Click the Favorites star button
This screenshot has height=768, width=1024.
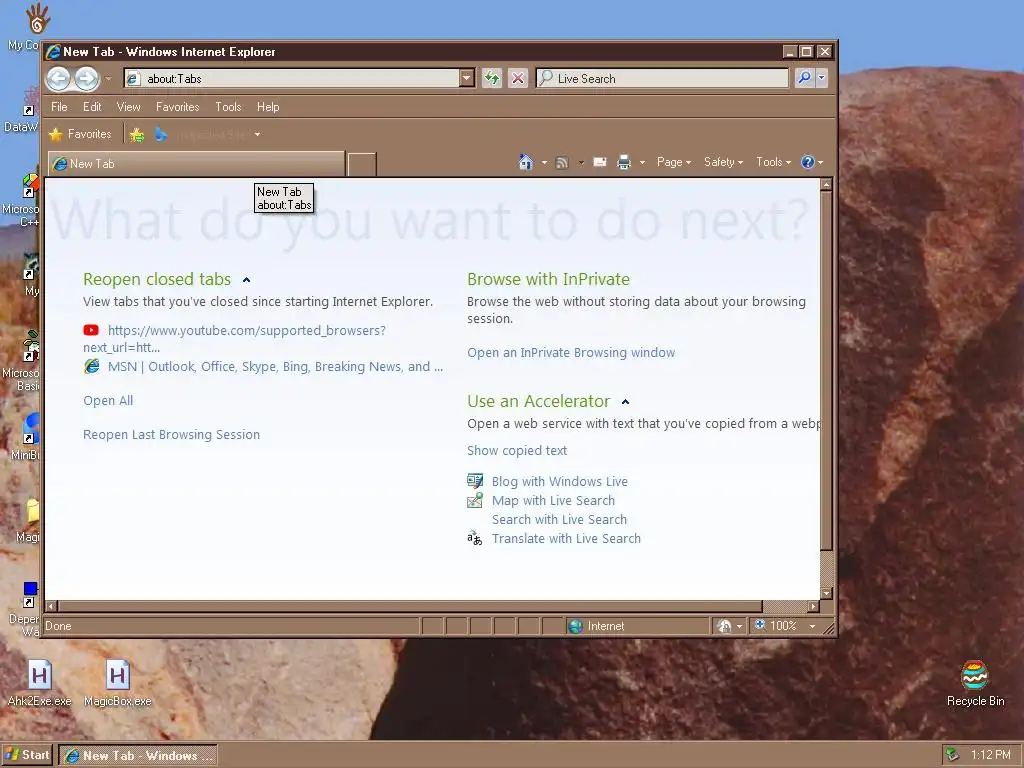(81, 134)
